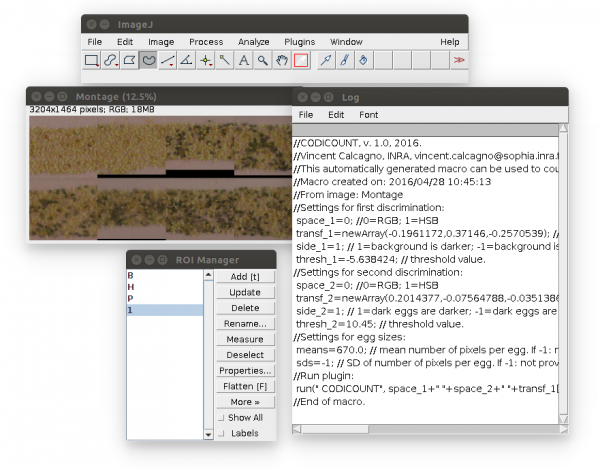Click the Measure button
The height and width of the screenshot is (469, 600).
(245, 339)
